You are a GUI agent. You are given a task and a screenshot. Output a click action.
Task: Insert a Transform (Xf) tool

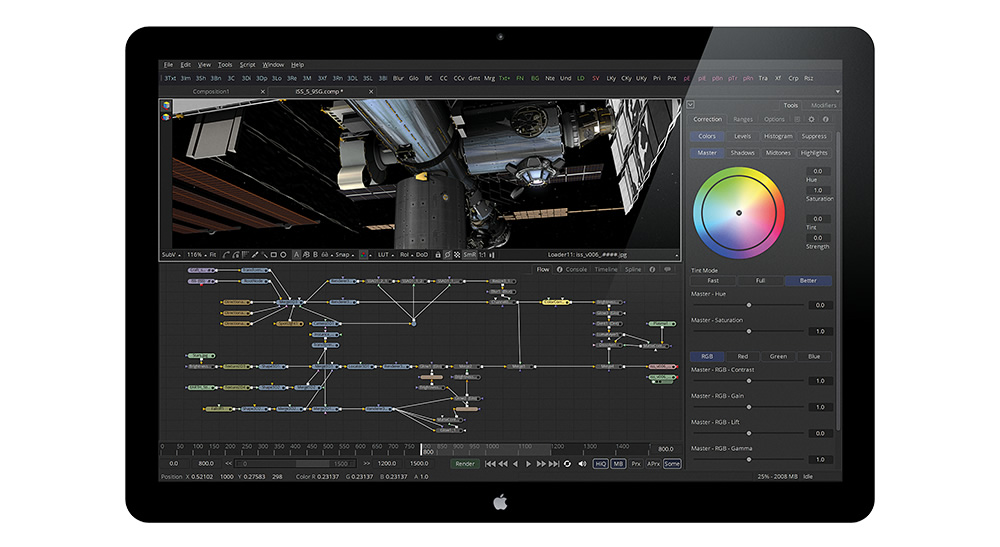pos(778,78)
